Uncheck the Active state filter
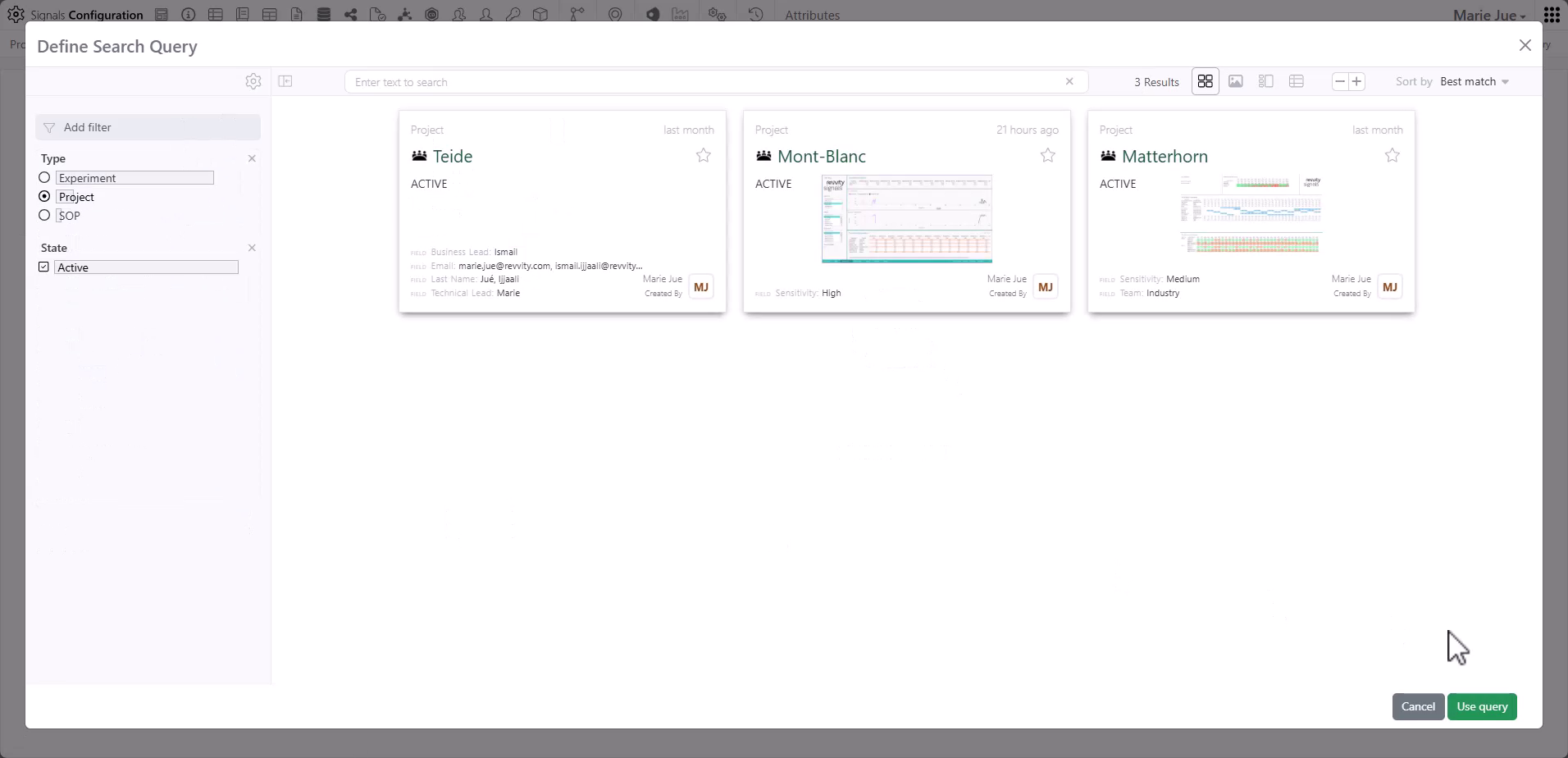This screenshot has height=758, width=1568. coord(43,267)
